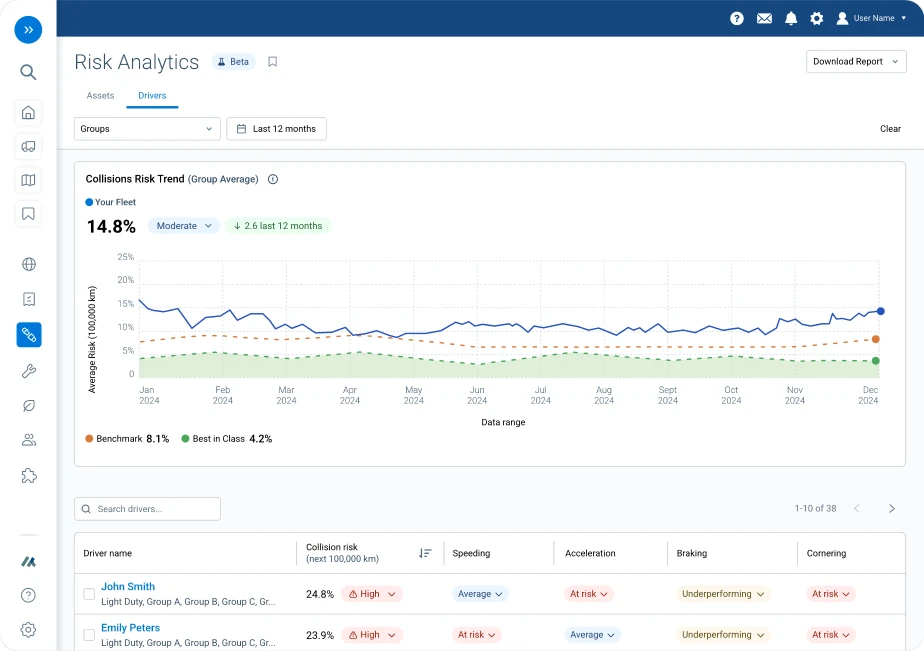Expand the sidebar with double-arrow button
This screenshot has width=924, height=651.
tap(28, 30)
